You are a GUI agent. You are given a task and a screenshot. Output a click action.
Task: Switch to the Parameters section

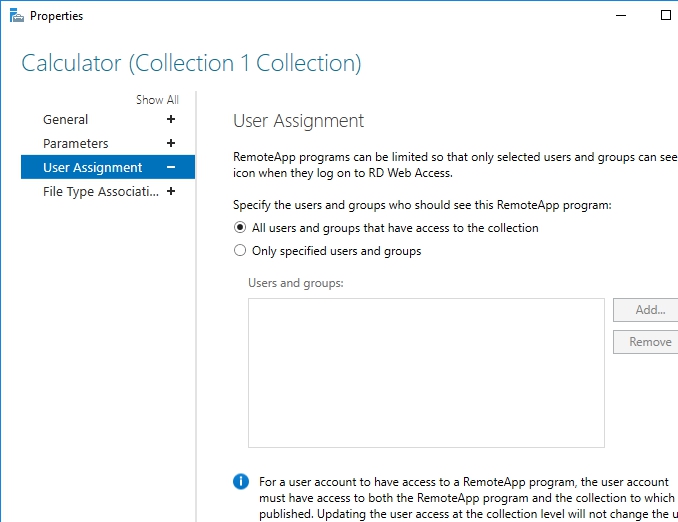coord(76,144)
